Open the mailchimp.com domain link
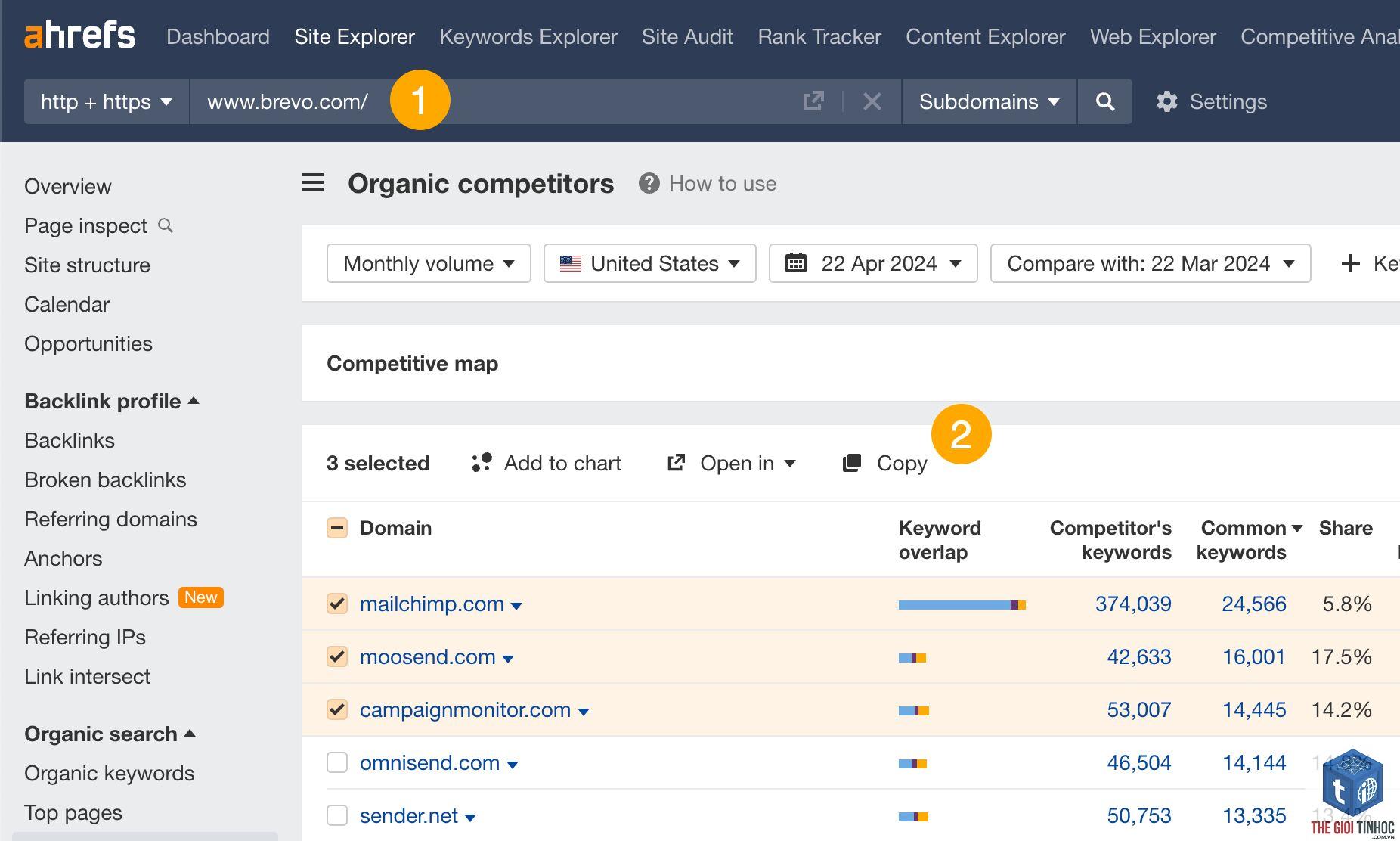Image resolution: width=1400 pixels, height=841 pixels. pyautogui.click(x=432, y=604)
